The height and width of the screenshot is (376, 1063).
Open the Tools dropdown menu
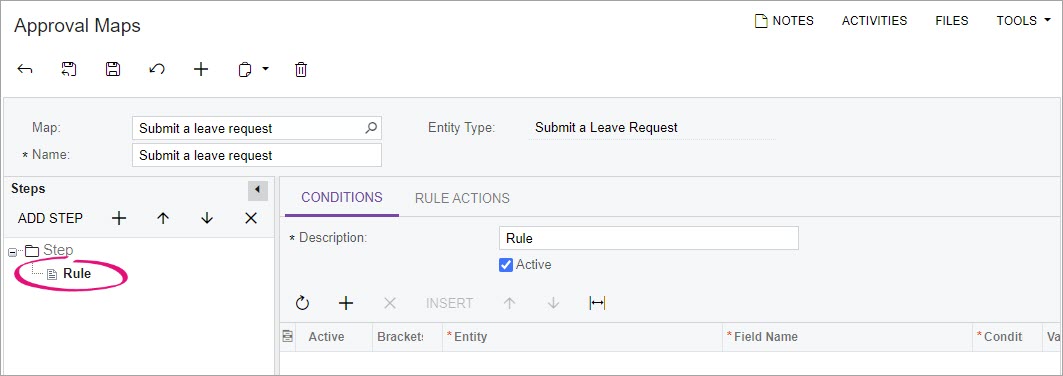(1023, 21)
